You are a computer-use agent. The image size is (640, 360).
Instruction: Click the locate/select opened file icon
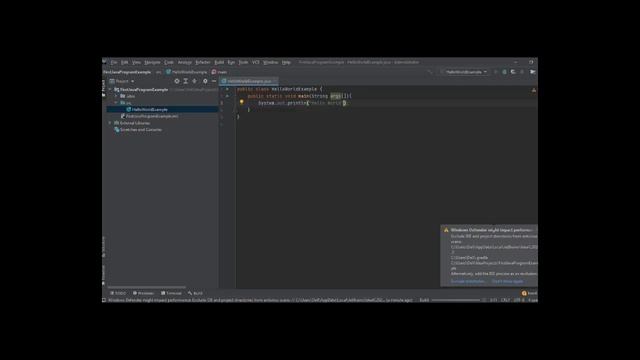point(177,81)
